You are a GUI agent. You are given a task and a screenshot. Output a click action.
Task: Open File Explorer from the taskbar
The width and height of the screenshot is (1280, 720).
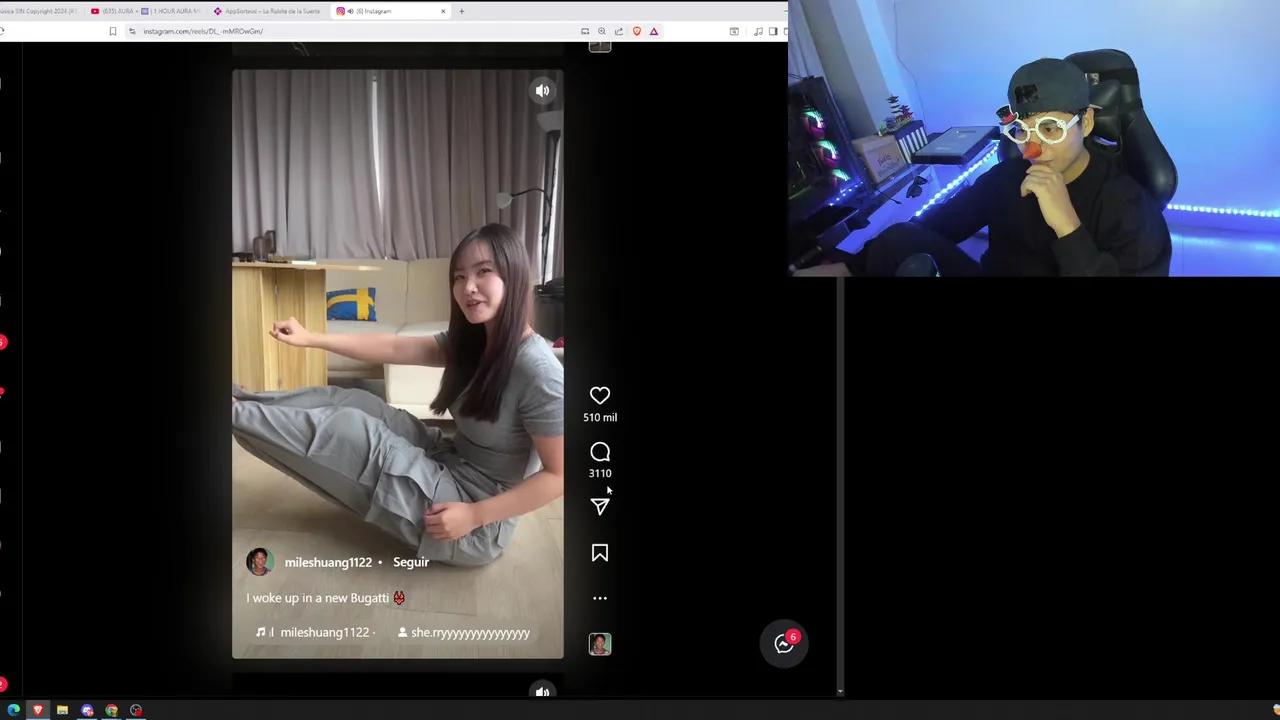[62, 710]
